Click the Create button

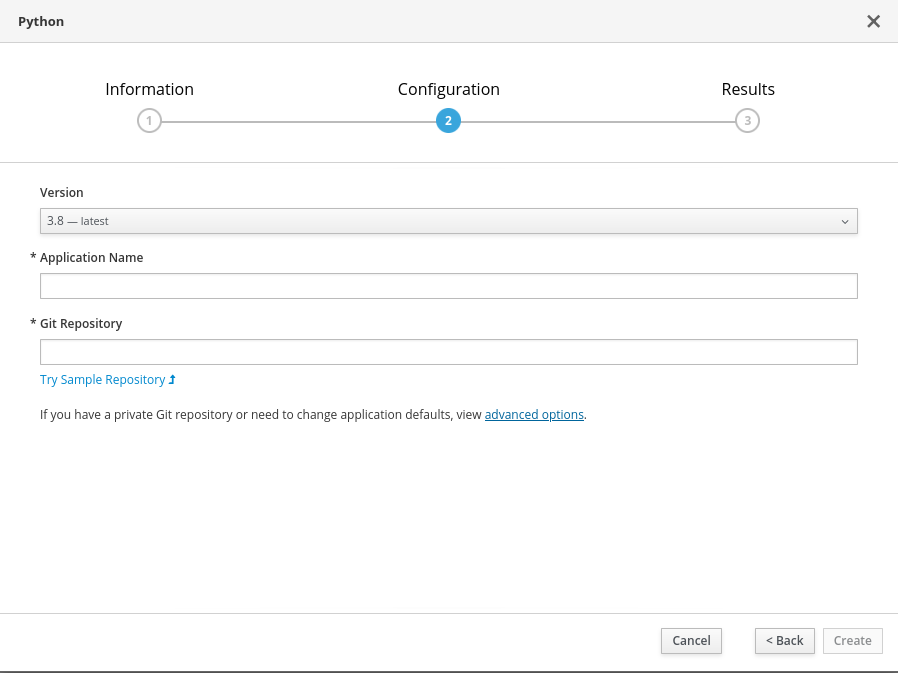point(853,641)
